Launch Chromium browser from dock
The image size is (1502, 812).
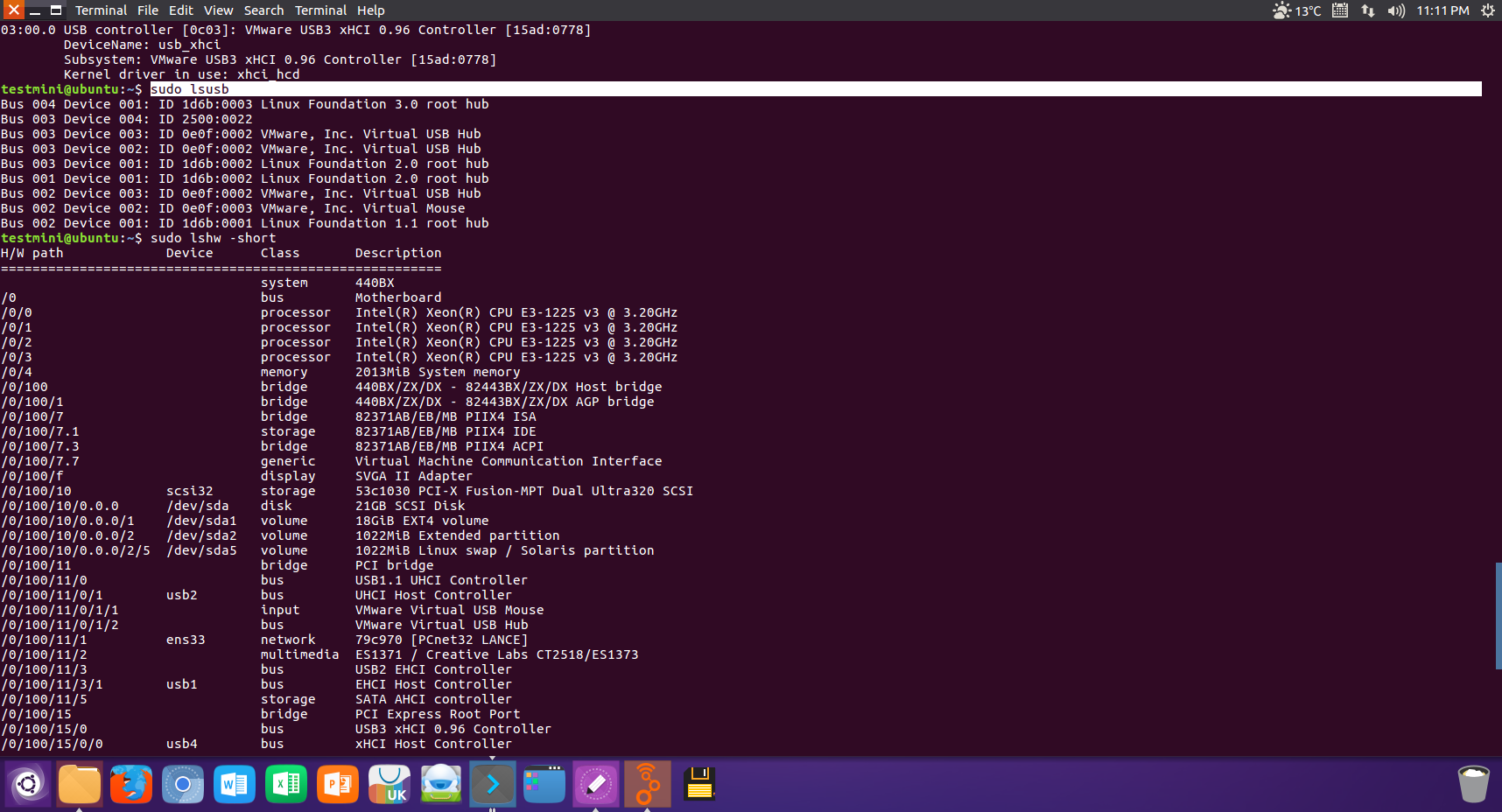point(183,784)
